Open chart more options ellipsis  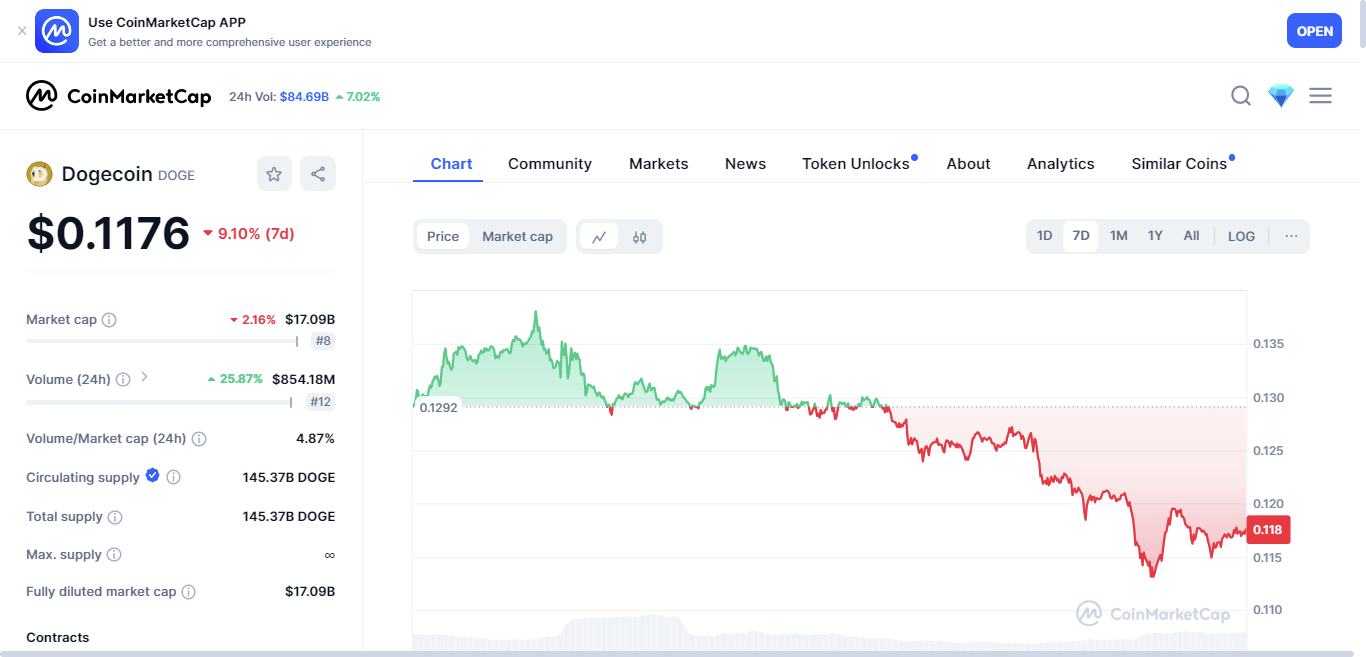pyautogui.click(x=1291, y=236)
